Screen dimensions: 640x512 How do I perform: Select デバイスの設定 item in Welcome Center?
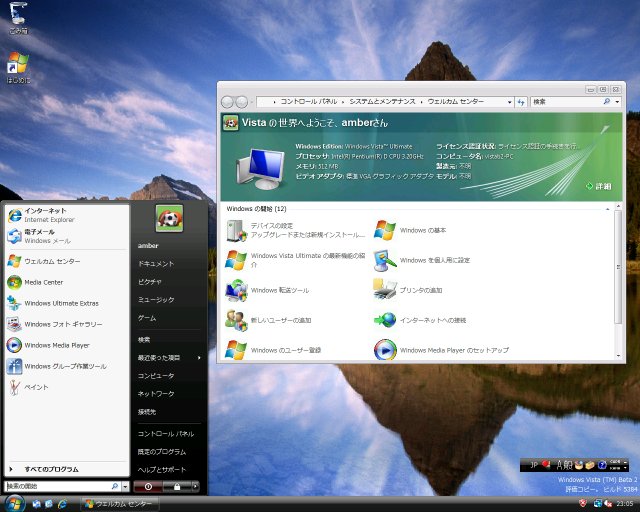pyautogui.click(x=296, y=230)
